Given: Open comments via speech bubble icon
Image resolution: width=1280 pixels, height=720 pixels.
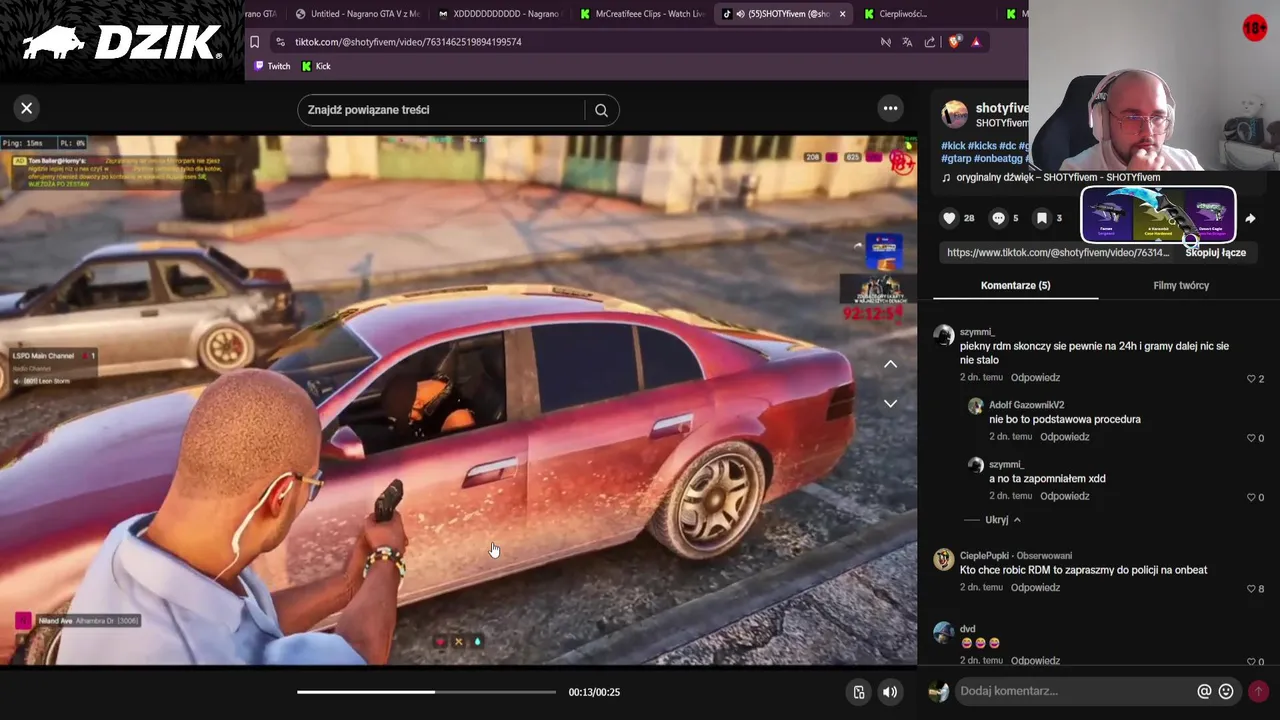Looking at the screenshot, I should (x=998, y=218).
